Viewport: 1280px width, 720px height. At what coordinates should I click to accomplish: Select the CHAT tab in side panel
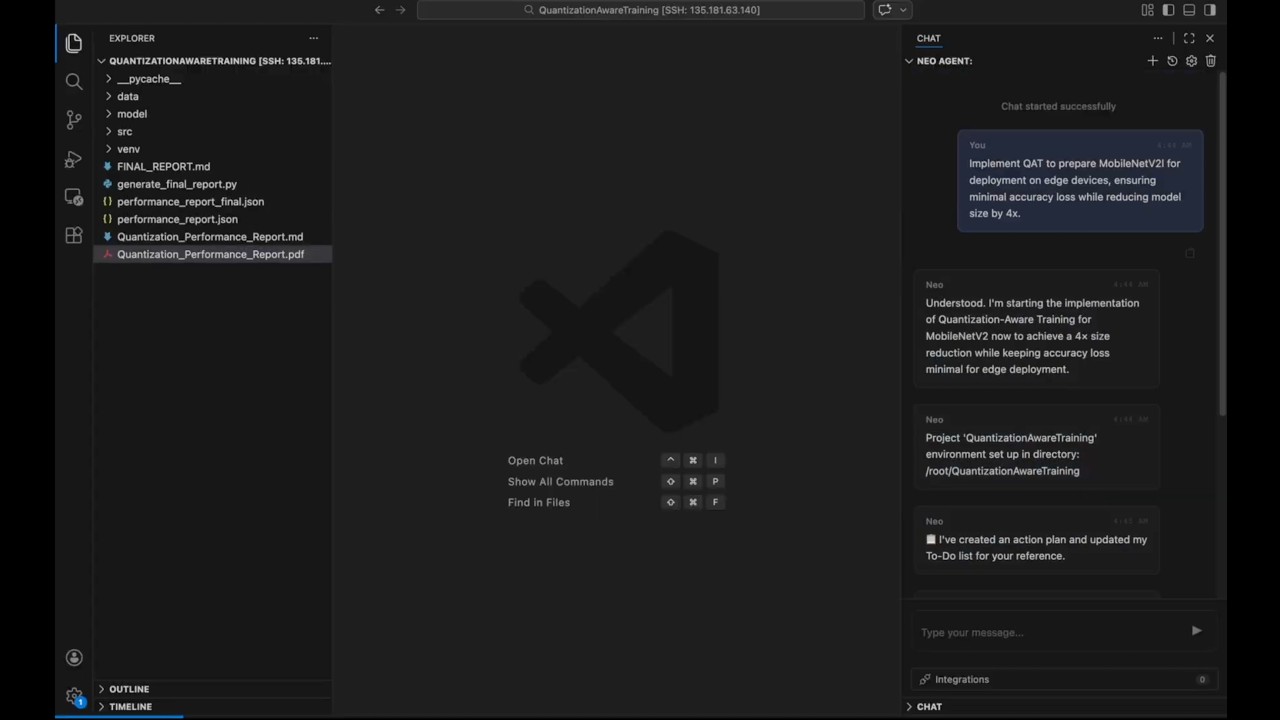pos(928,38)
